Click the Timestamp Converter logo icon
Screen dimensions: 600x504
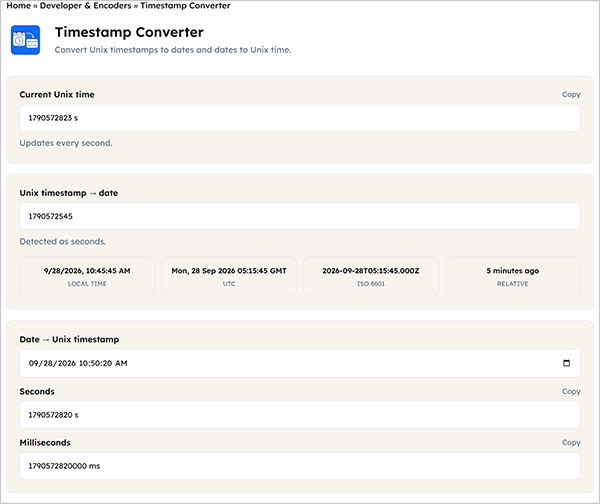(25, 40)
